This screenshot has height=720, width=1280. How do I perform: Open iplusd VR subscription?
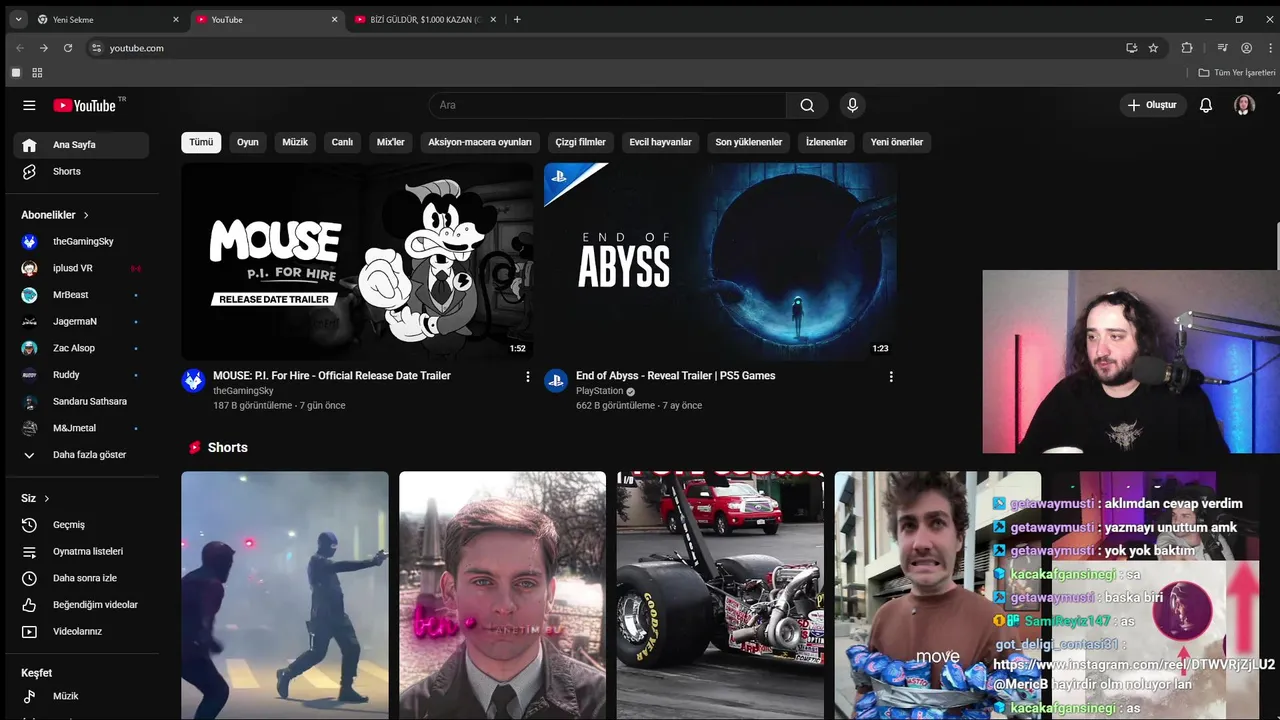[x=81, y=268]
